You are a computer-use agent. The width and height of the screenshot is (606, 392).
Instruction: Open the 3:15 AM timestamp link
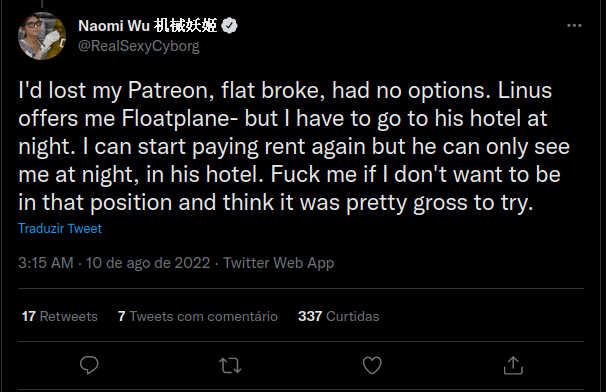pos(46,263)
